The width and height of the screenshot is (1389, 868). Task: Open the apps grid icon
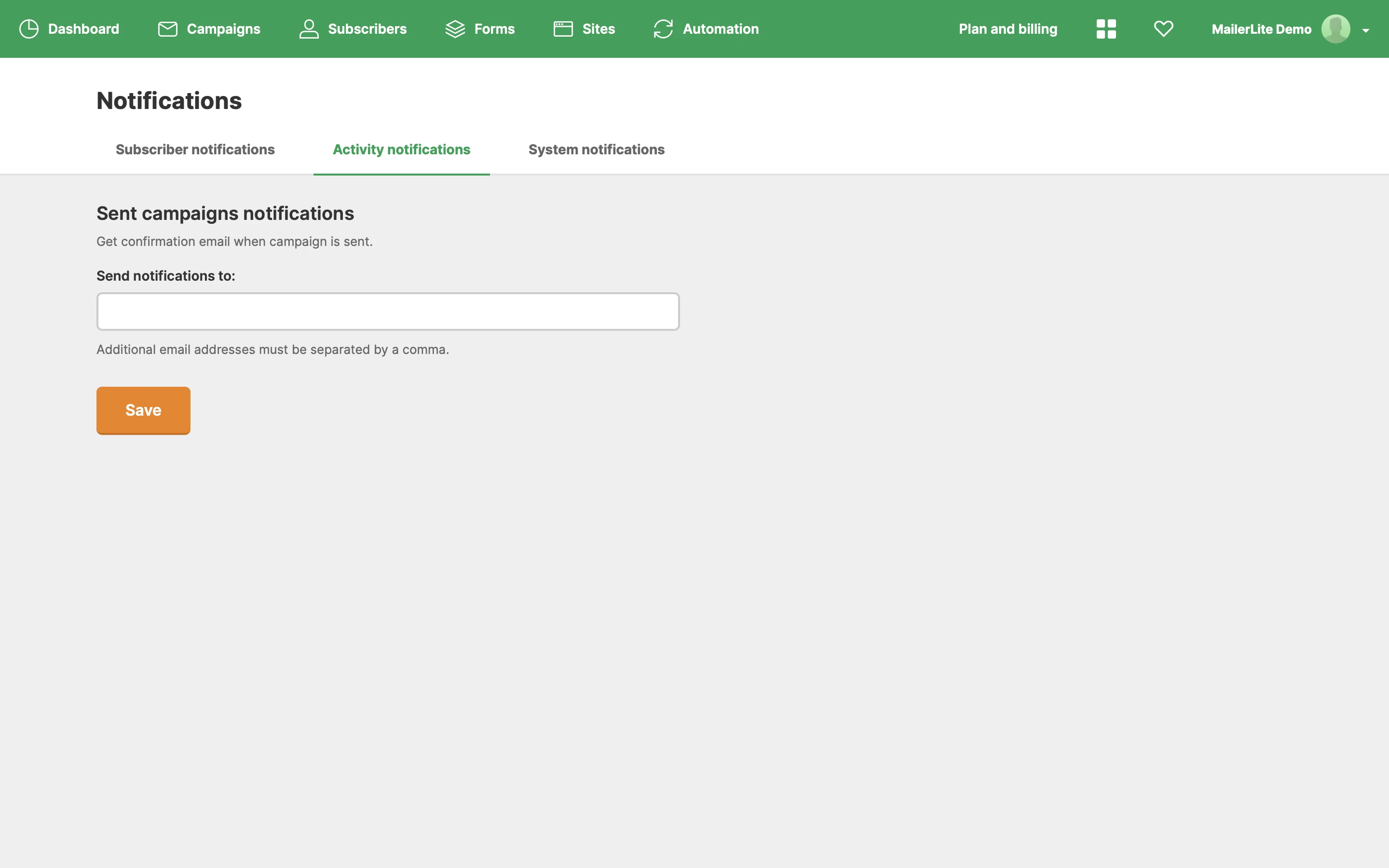(x=1106, y=29)
